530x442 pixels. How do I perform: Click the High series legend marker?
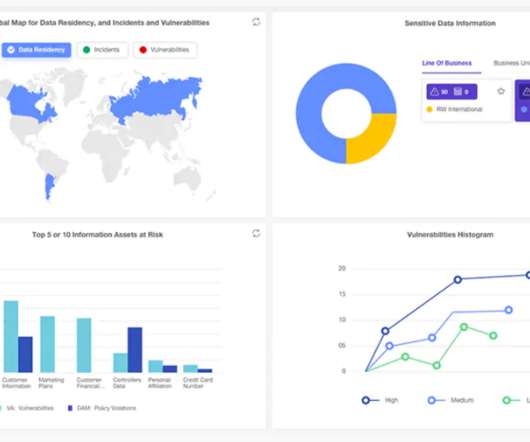tap(366, 400)
